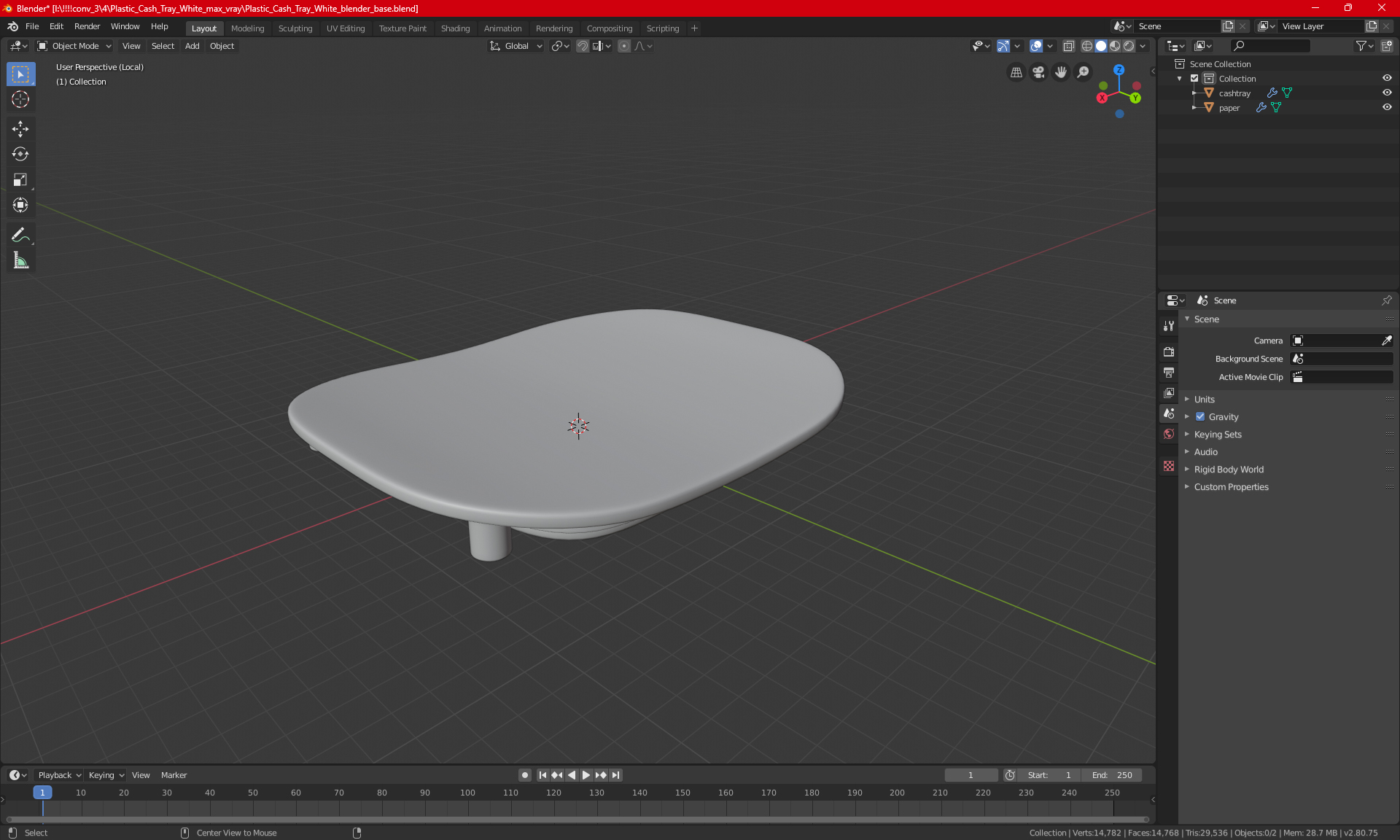Select the Annotate tool
The height and width of the screenshot is (840, 1400).
[20, 235]
